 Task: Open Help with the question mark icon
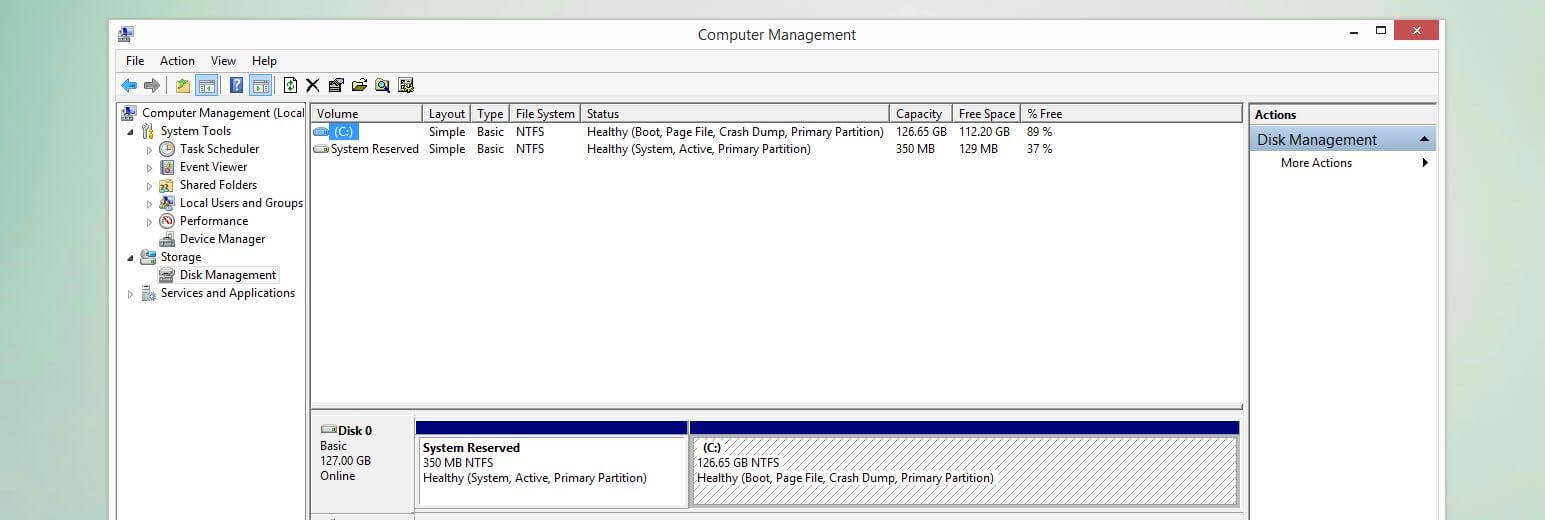(236, 86)
